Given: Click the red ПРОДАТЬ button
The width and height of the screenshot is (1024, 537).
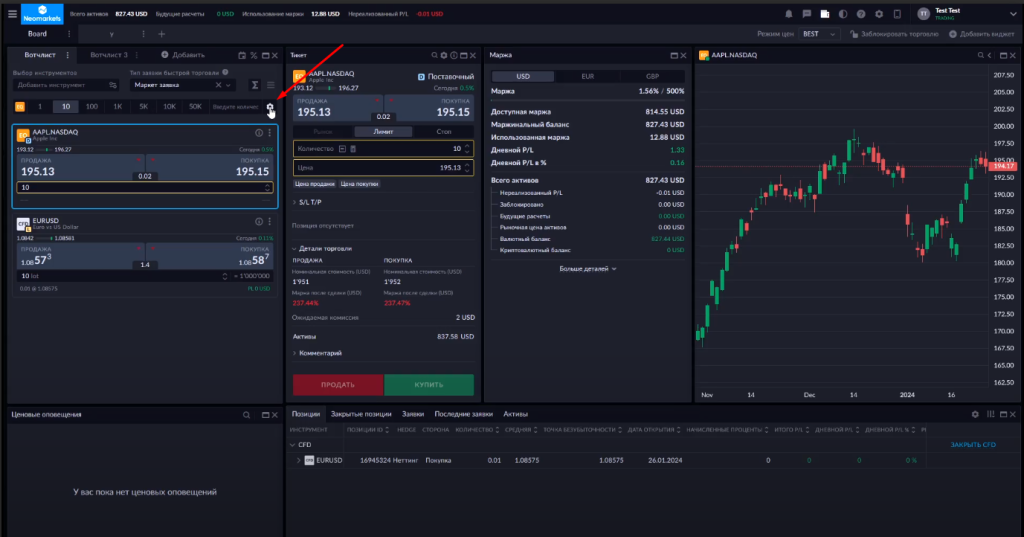Looking at the screenshot, I should pyautogui.click(x=338, y=385).
